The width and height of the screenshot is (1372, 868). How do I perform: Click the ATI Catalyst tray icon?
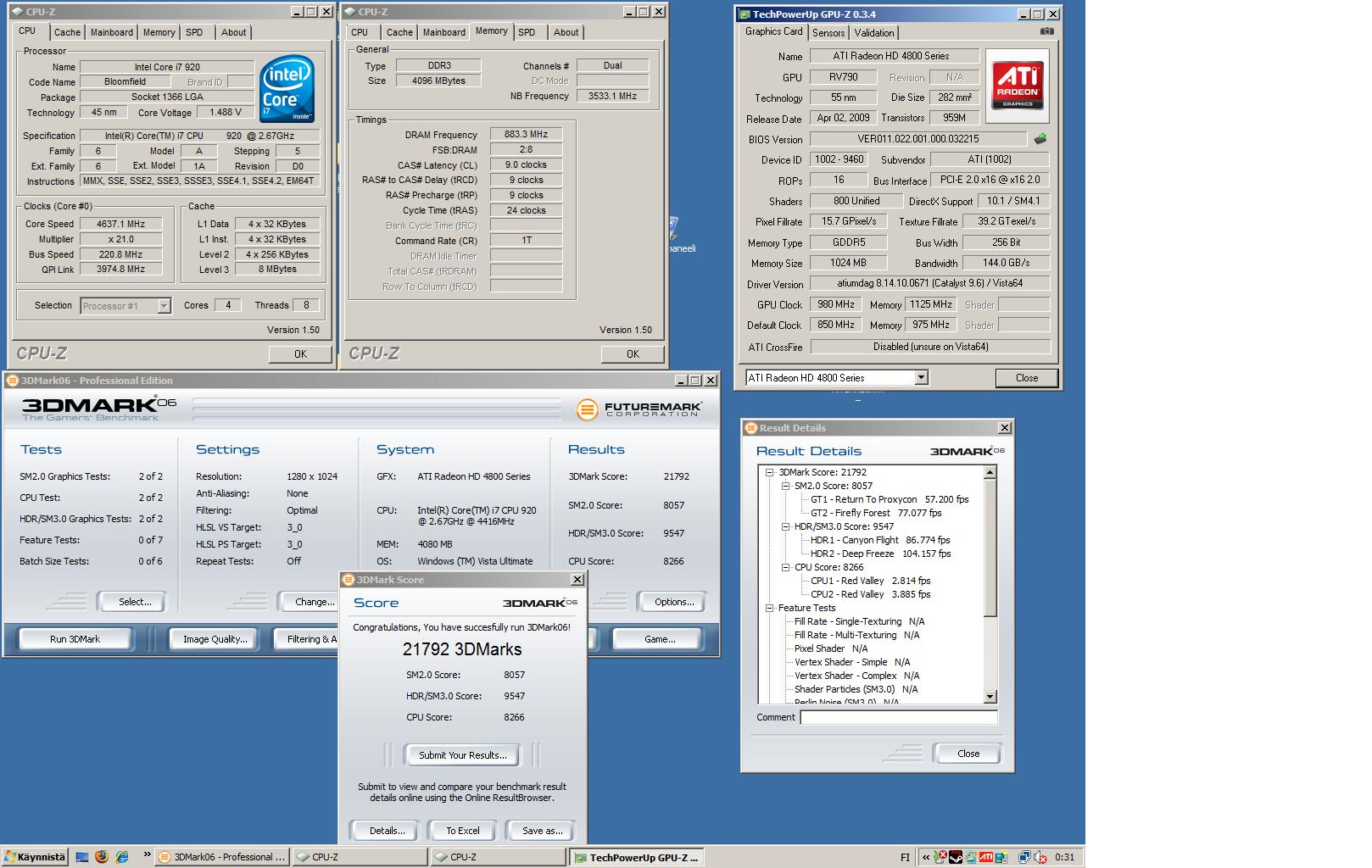(985, 857)
